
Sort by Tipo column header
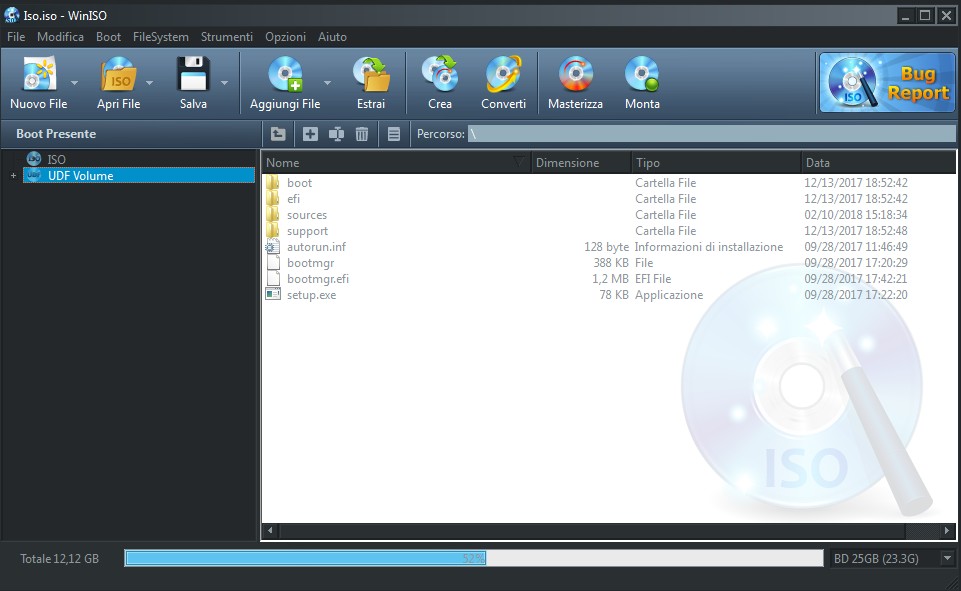pyautogui.click(x=716, y=162)
